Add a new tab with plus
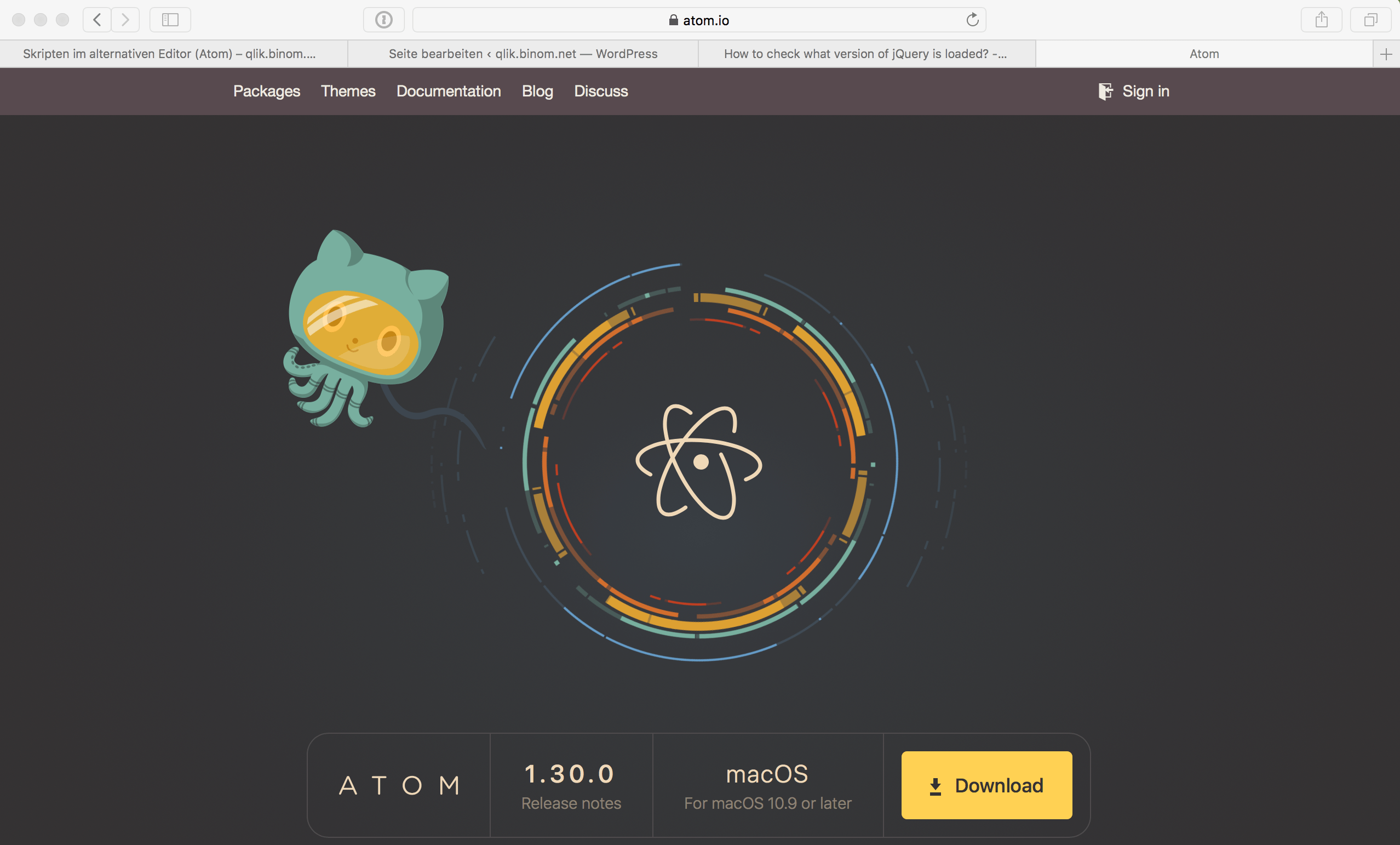1400x845 pixels. point(1386,54)
